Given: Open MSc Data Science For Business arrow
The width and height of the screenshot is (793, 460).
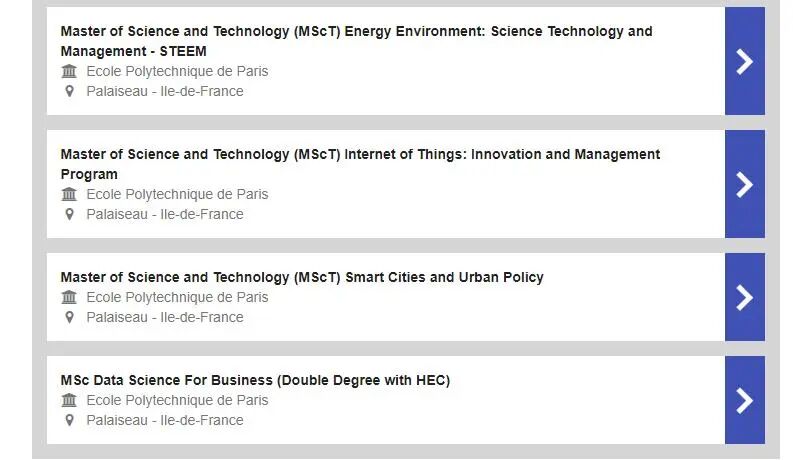Looking at the screenshot, I should [x=744, y=400].
